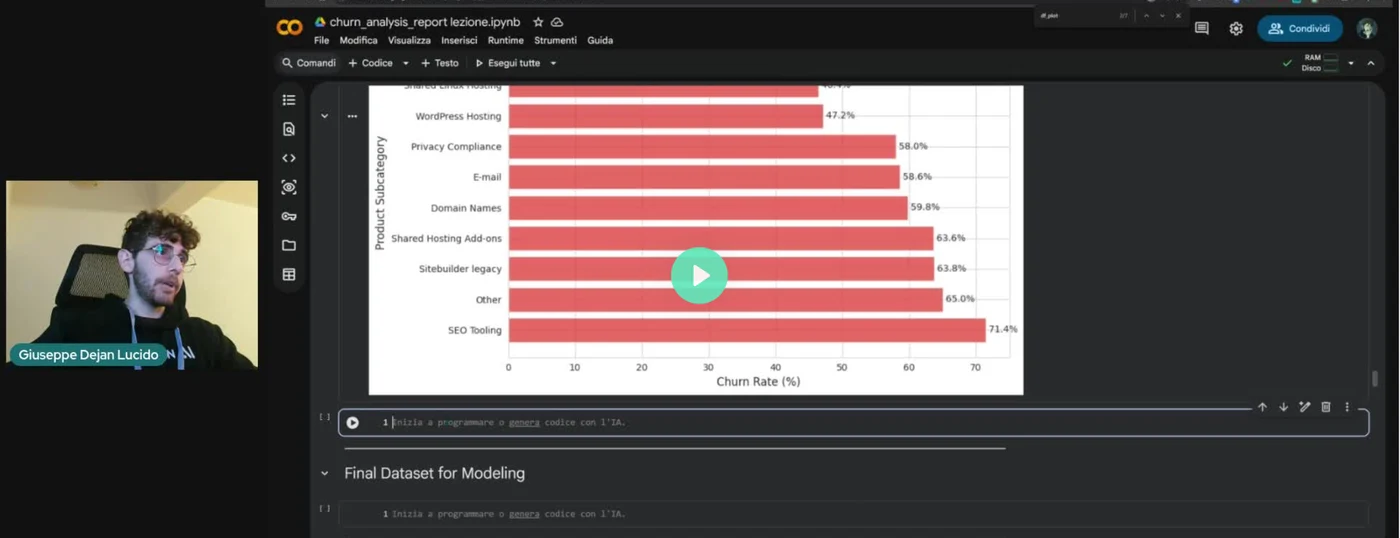Focus the empty code cell editor
This screenshot has height=538, width=1400.
[853, 423]
